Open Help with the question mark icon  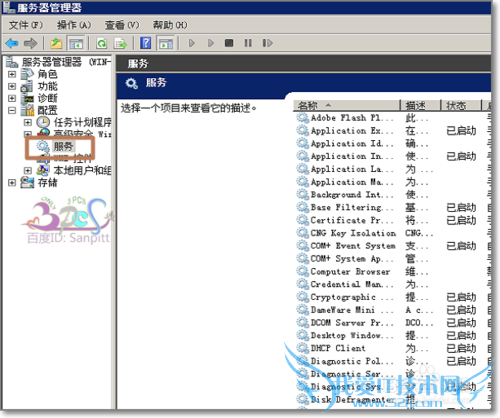coord(146,43)
